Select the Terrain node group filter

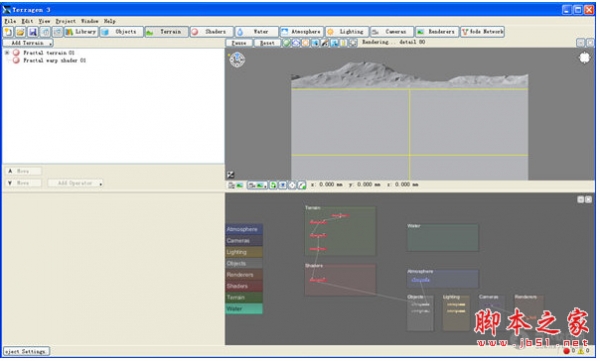244,297
